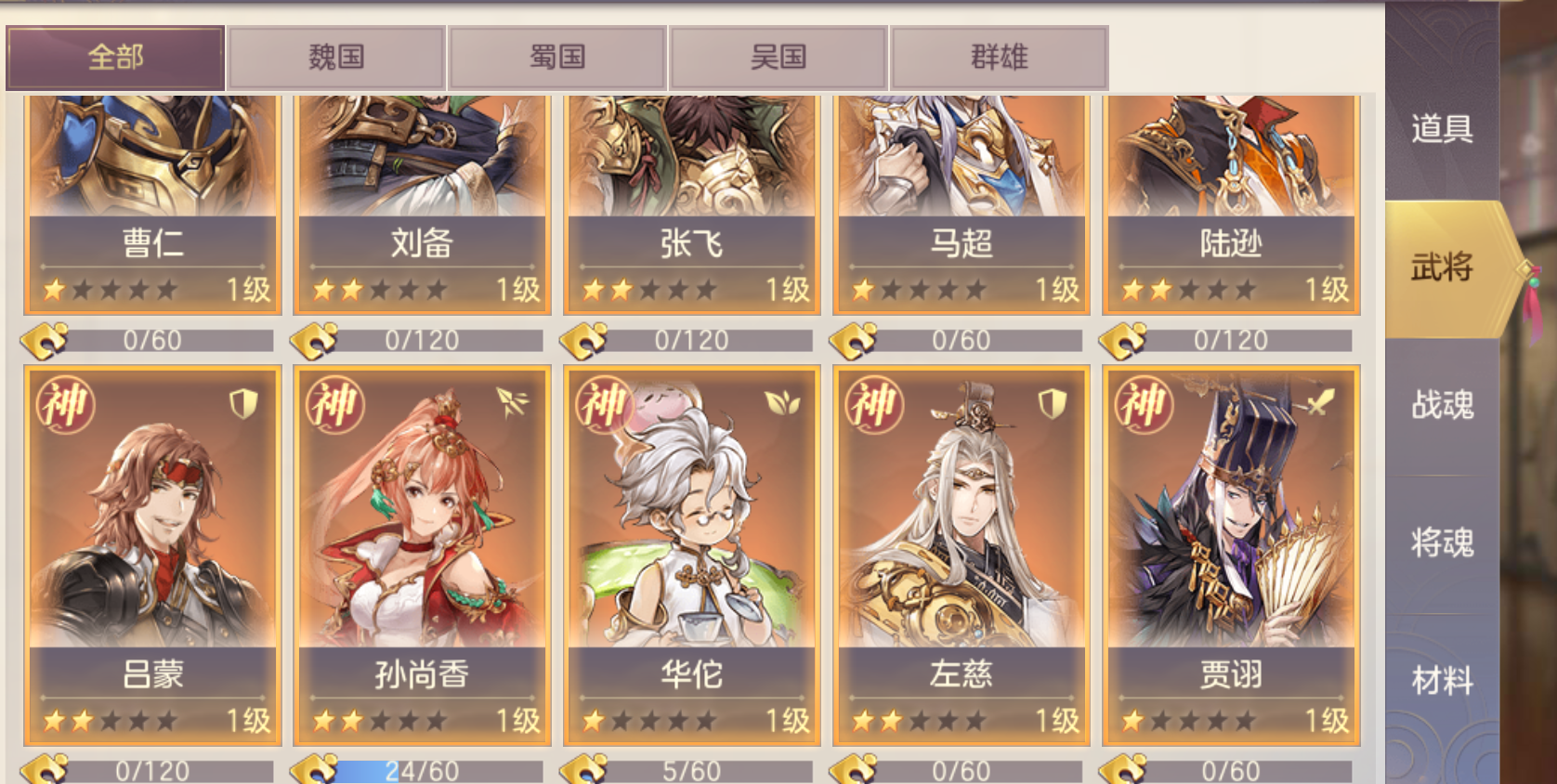1557x784 pixels.
Task: Click sword class icon on 贾诩 card
Action: [x=1320, y=402]
